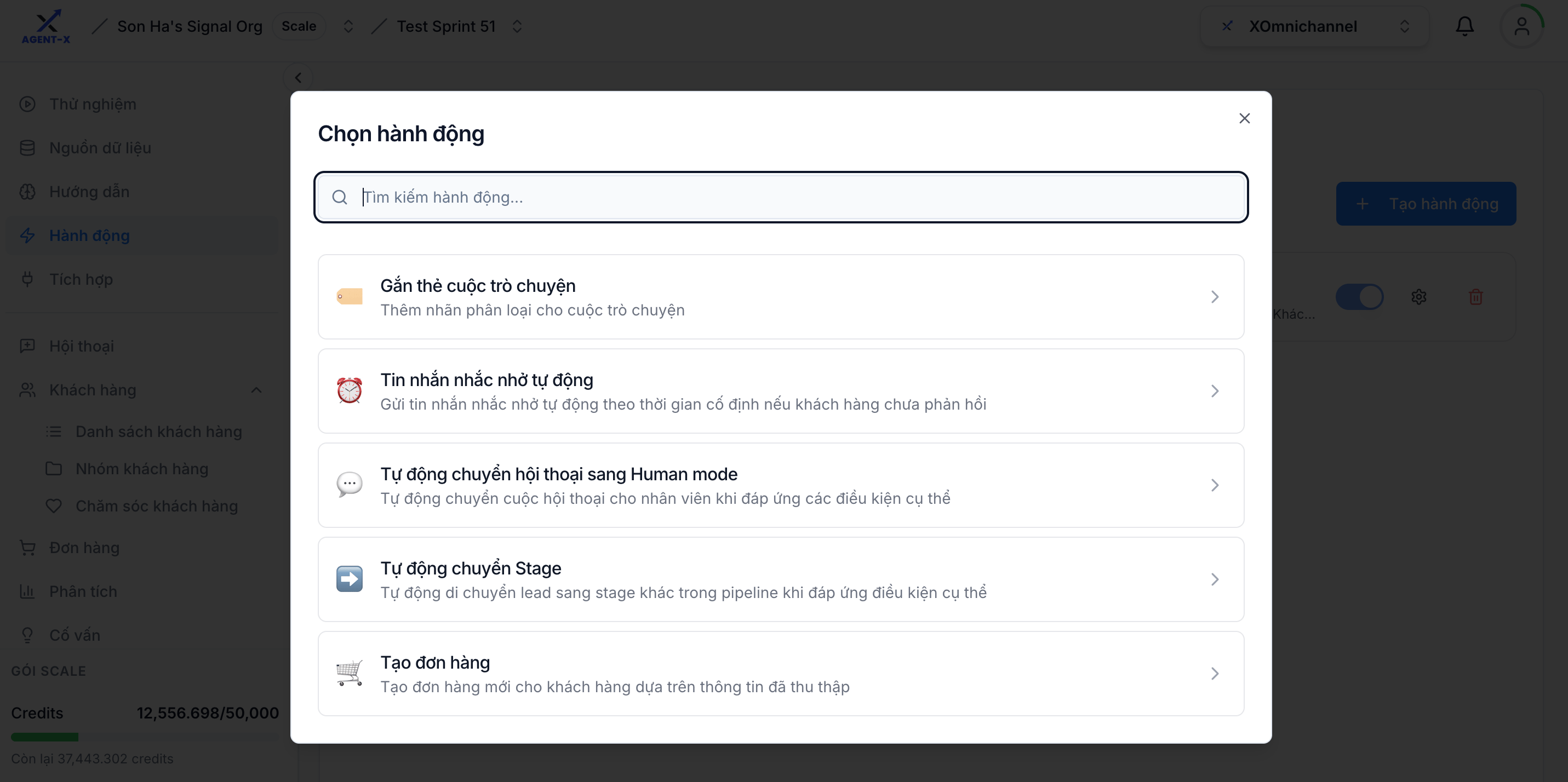Open the XOmnichannel dropdown
Image resolution: width=1568 pixels, height=782 pixels.
click(x=1315, y=26)
